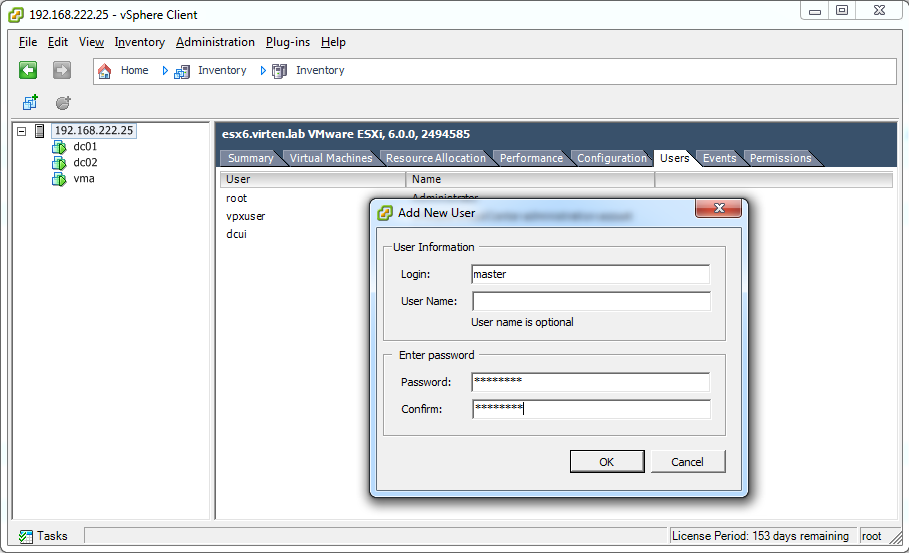The image size is (909, 553).
Task: Select dc02 in inventory tree
Action: pyautogui.click(x=85, y=163)
